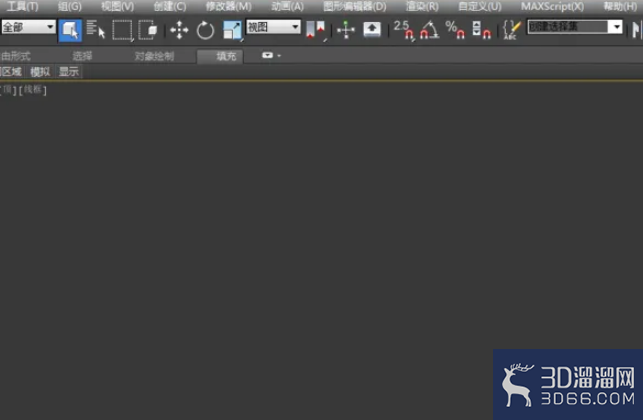The image size is (643, 420).
Task: Click the 显示 panel button
Action: [69, 72]
